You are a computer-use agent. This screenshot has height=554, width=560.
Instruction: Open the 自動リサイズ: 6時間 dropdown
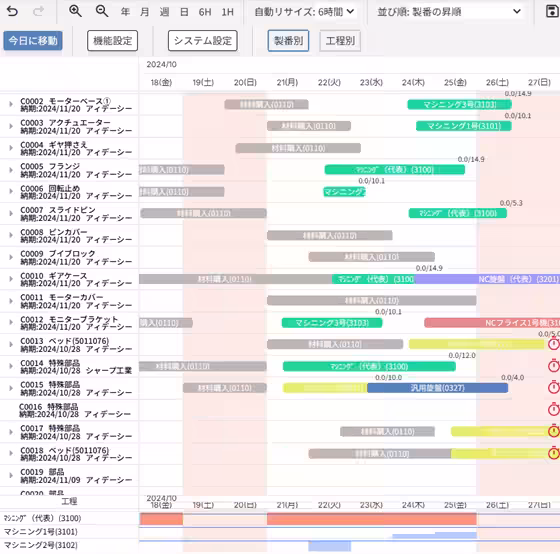[304, 12]
